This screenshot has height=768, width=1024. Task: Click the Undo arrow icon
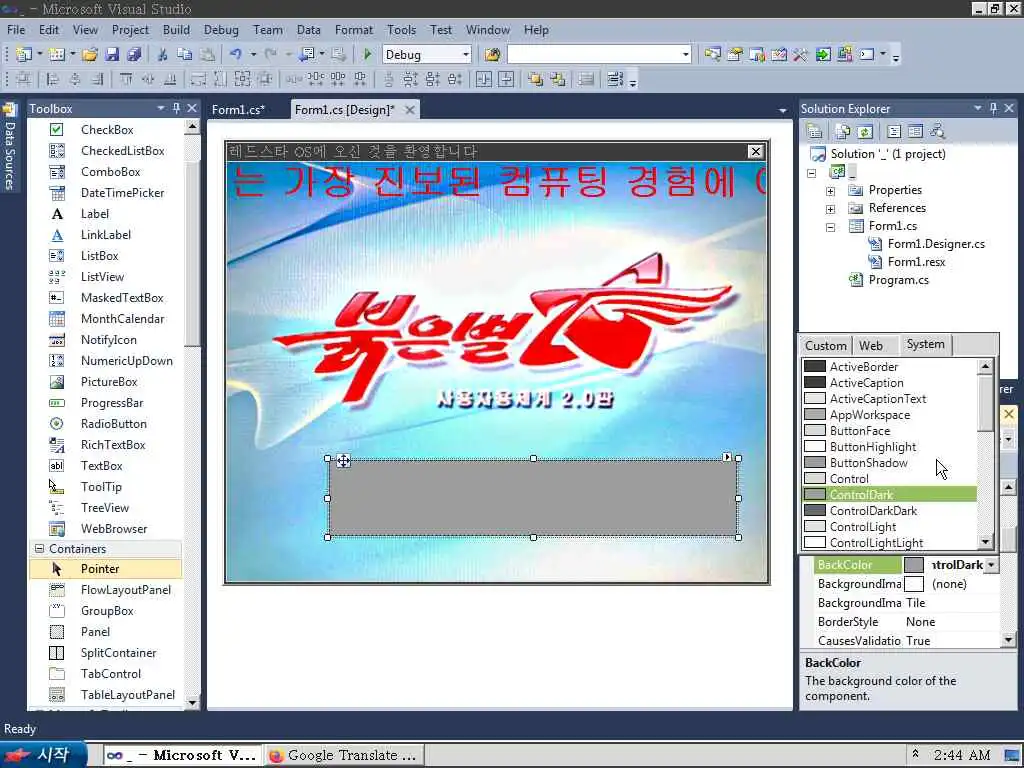(236, 55)
